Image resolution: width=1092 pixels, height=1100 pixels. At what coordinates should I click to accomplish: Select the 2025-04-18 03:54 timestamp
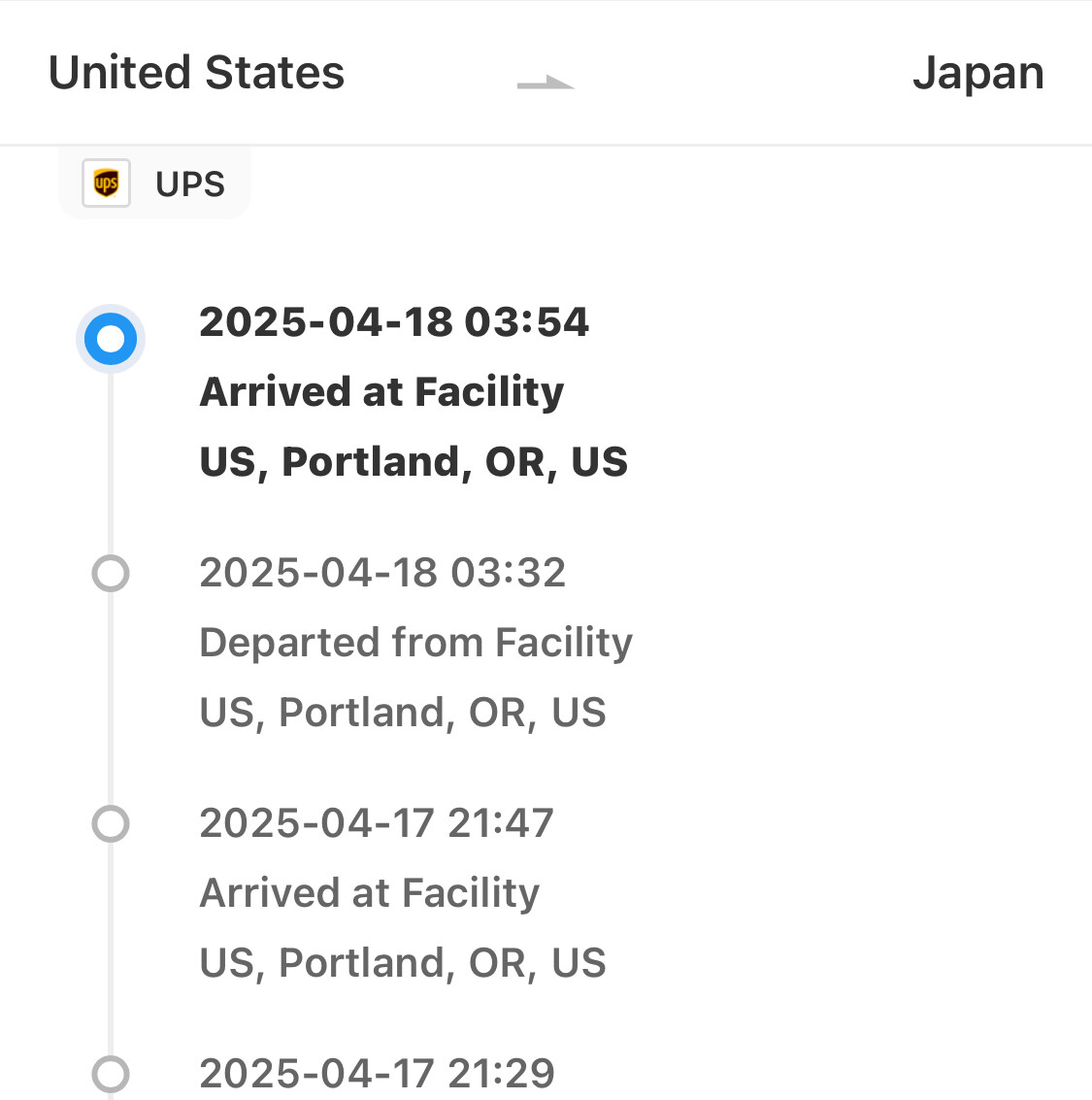[394, 322]
